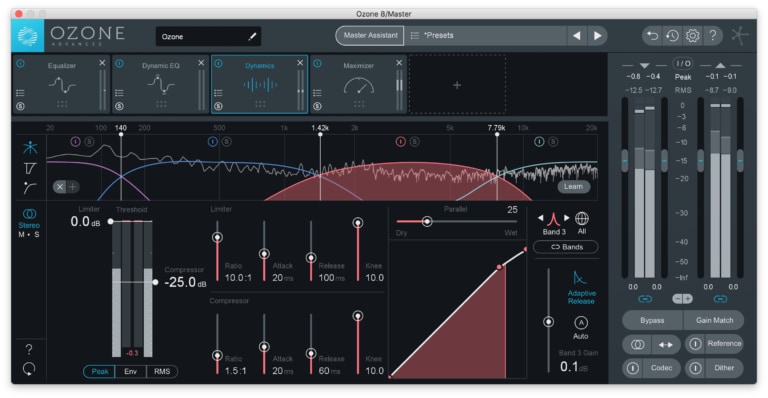Screen dimensions: 768x398
Task: Select next band arrow beside Band 3
Action: pyautogui.click(x=567, y=218)
